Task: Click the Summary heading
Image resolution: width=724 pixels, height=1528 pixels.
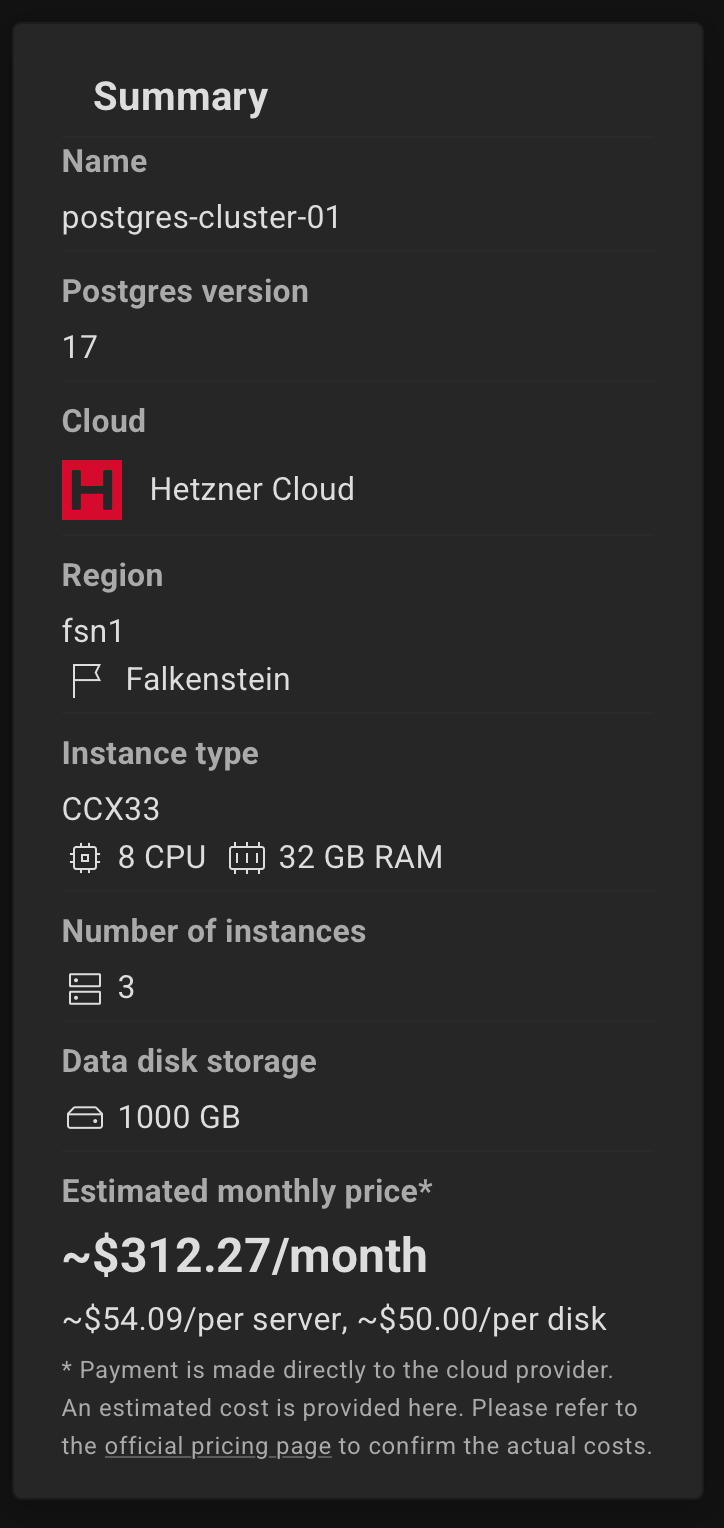Action: pos(181,97)
